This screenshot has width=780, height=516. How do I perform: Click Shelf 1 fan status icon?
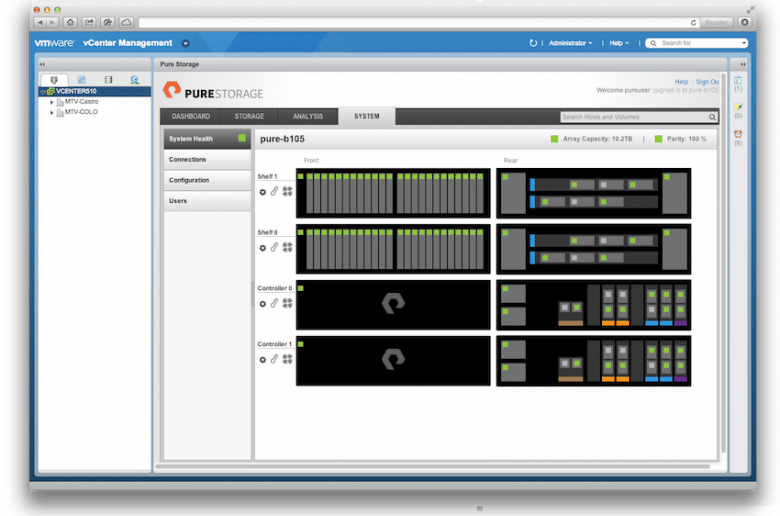tap(287, 192)
